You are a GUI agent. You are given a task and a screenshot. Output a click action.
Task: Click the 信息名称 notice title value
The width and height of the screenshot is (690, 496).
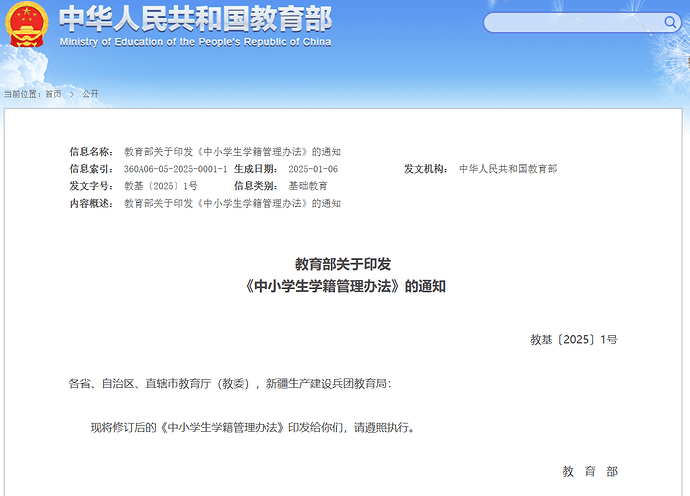[x=232, y=152]
